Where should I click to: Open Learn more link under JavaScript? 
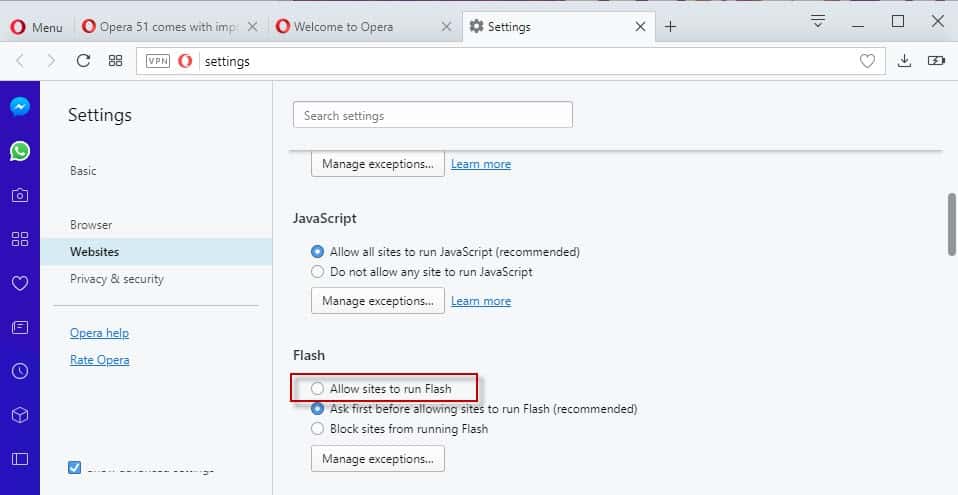(x=481, y=301)
